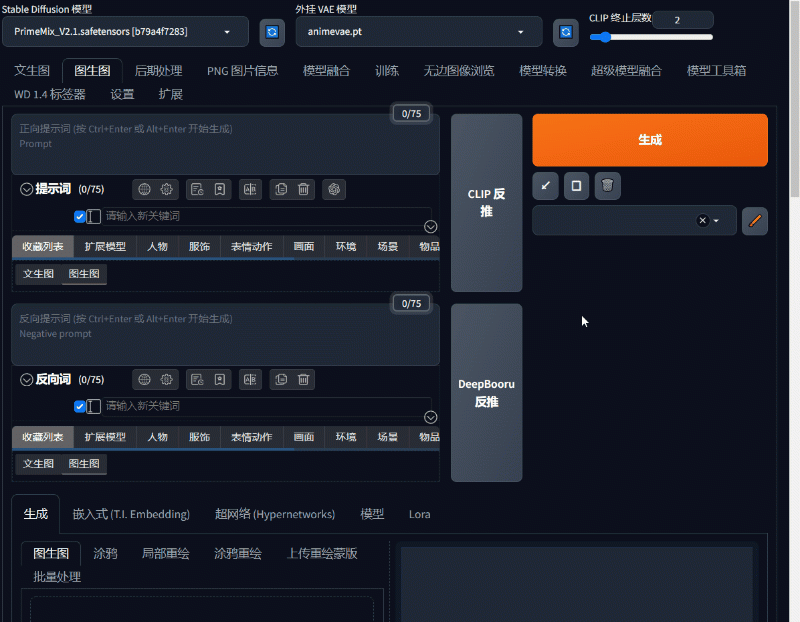Screen dimensions: 800x622
Task: Switch to the 涂鸦重绘 tab
Action: (238, 554)
